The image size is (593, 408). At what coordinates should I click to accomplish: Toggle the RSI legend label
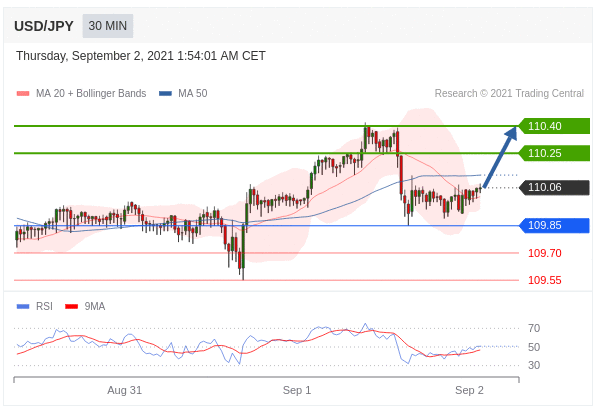click(44, 306)
